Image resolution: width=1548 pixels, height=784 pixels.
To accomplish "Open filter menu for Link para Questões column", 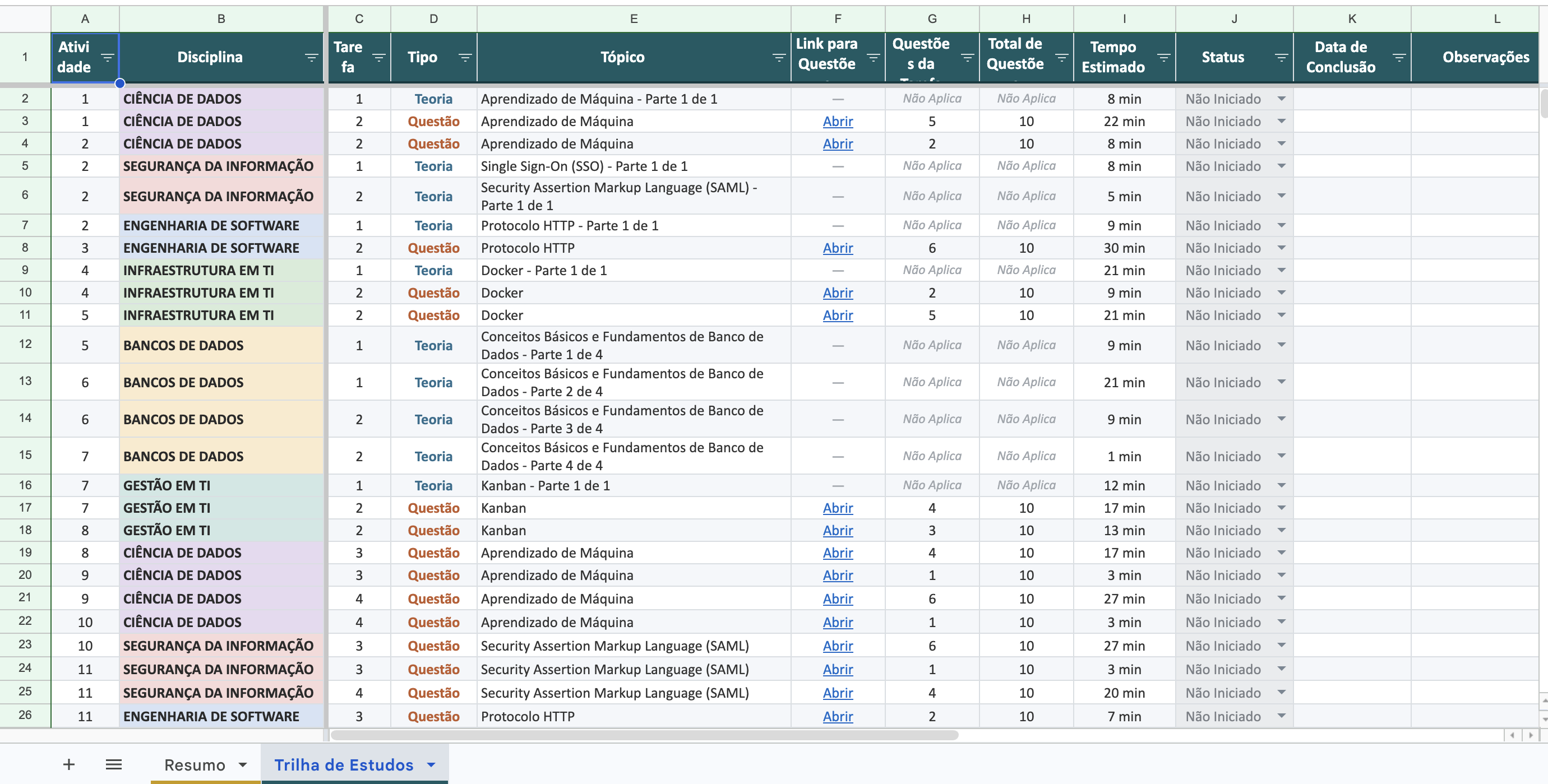I will (x=873, y=58).
